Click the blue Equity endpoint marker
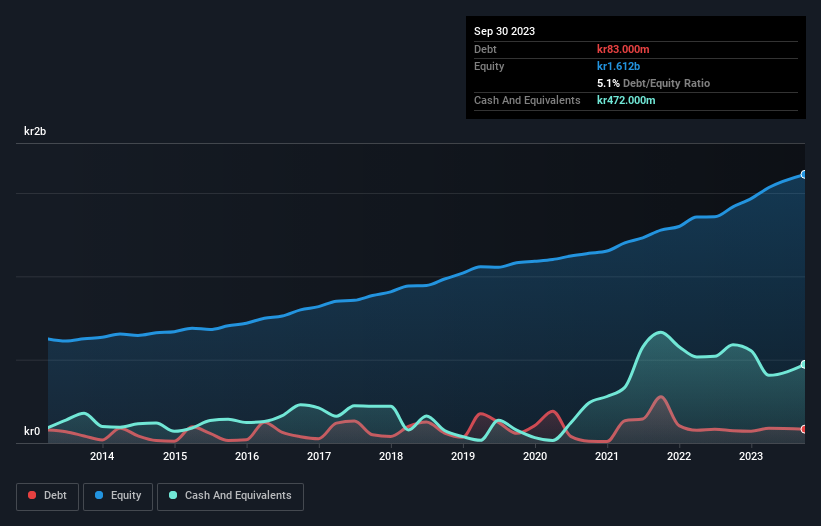821x526 pixels. pos(804,175)
